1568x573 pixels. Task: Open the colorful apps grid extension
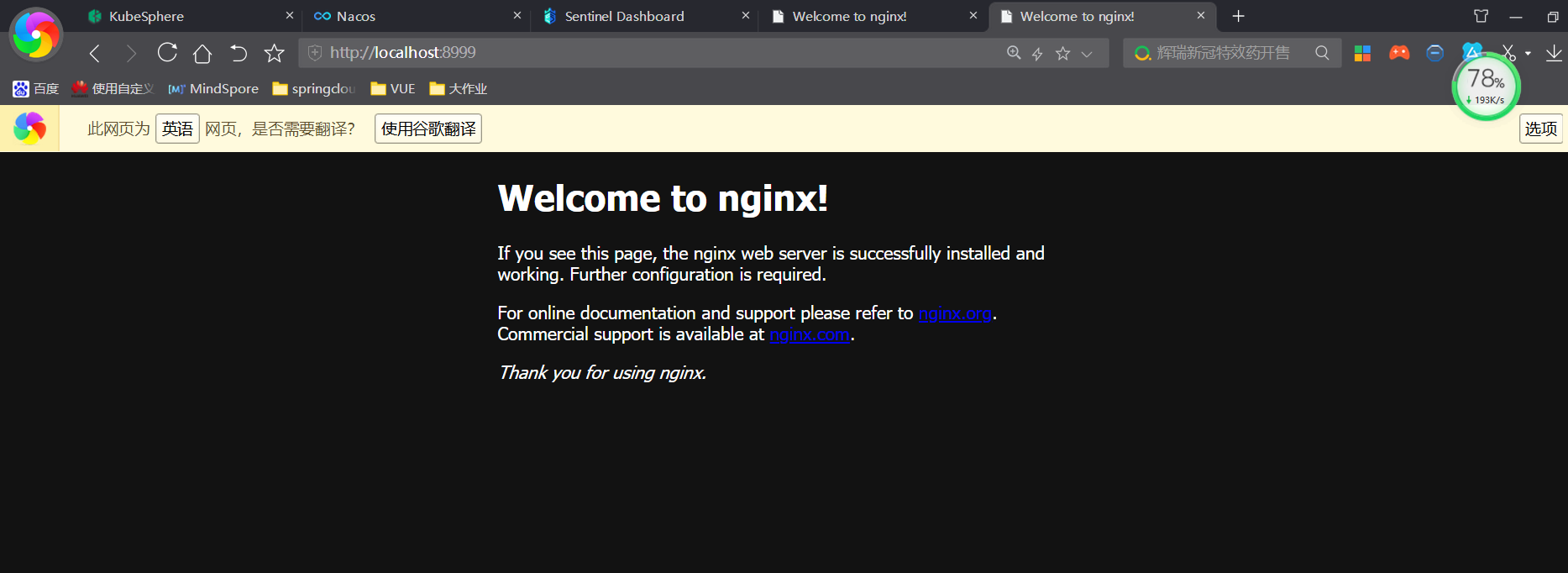tap(1362, 53)
